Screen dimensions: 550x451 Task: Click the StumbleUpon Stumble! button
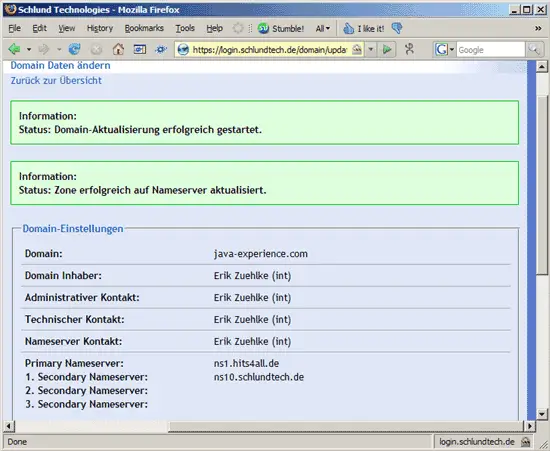pyautogui.click(x=281, y=28)
